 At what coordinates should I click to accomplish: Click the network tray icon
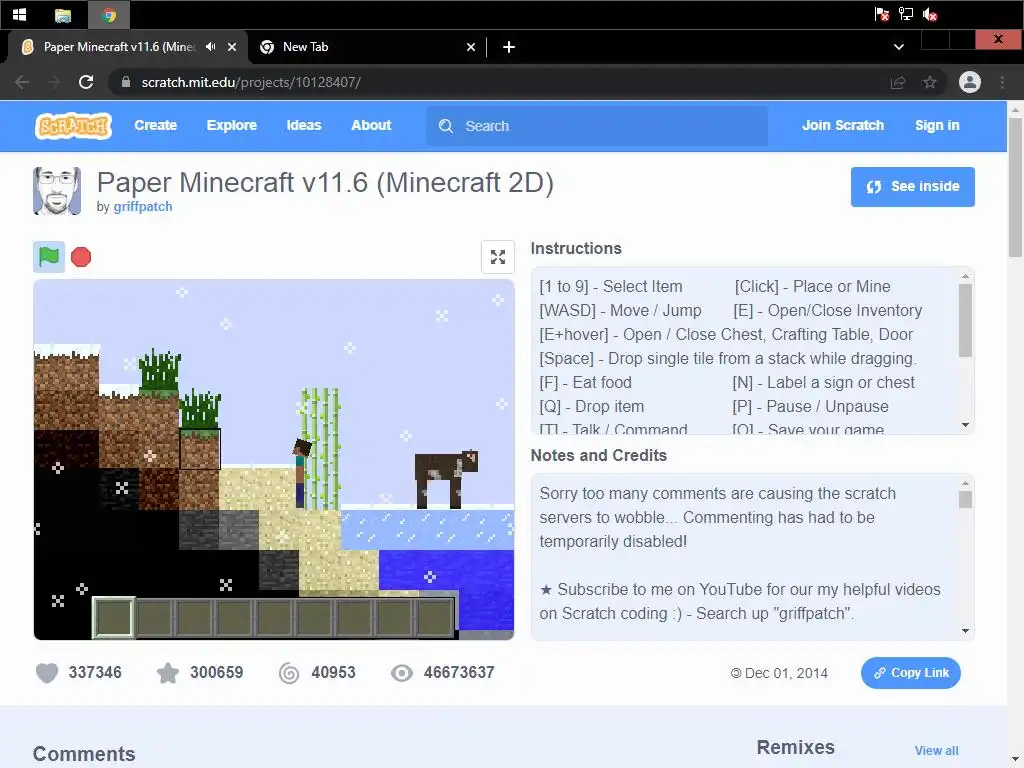pos(906,14)
